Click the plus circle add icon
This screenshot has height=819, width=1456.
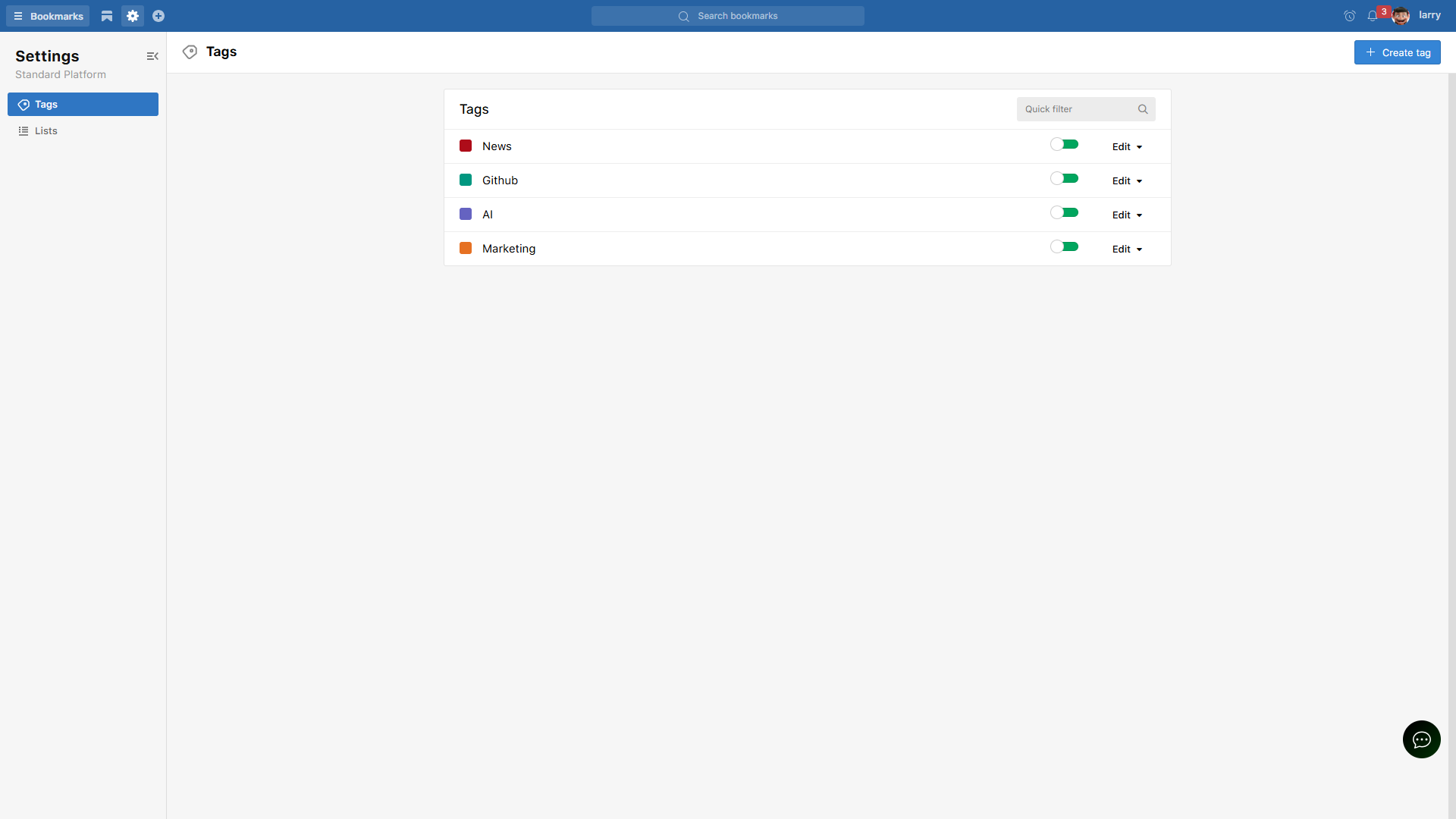[158, 16]
